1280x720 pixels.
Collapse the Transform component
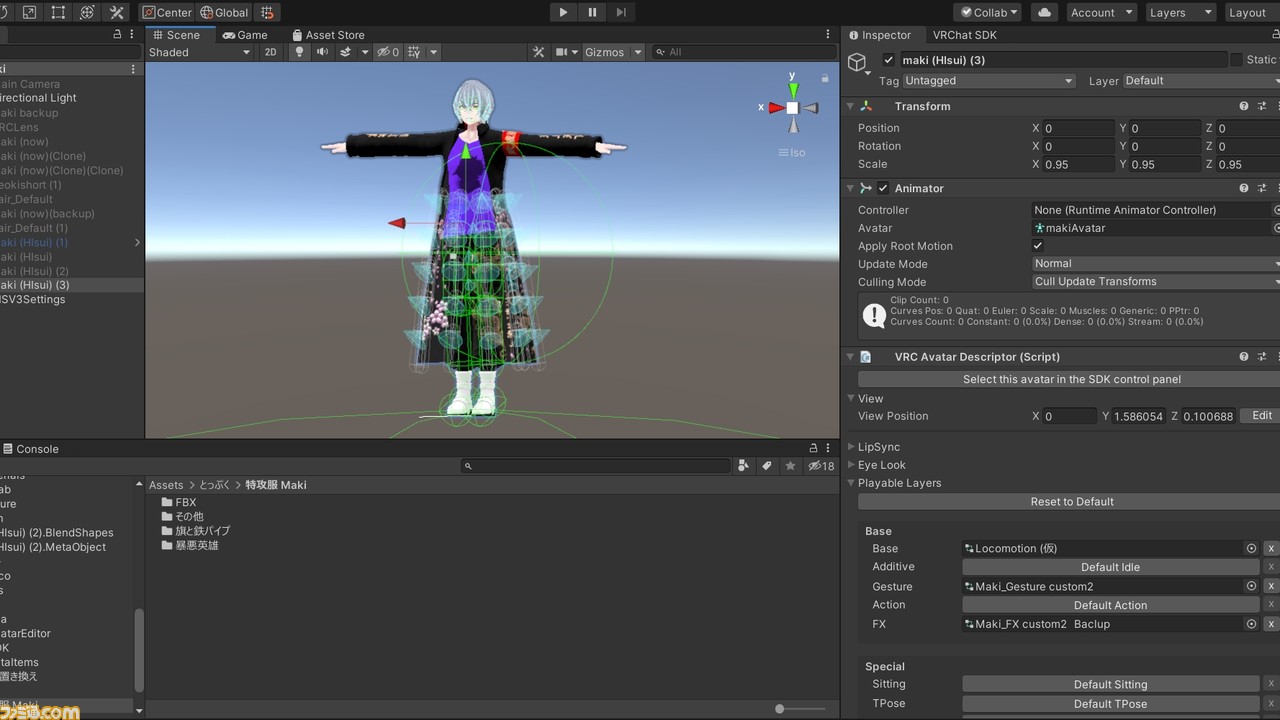coord(850,106)
